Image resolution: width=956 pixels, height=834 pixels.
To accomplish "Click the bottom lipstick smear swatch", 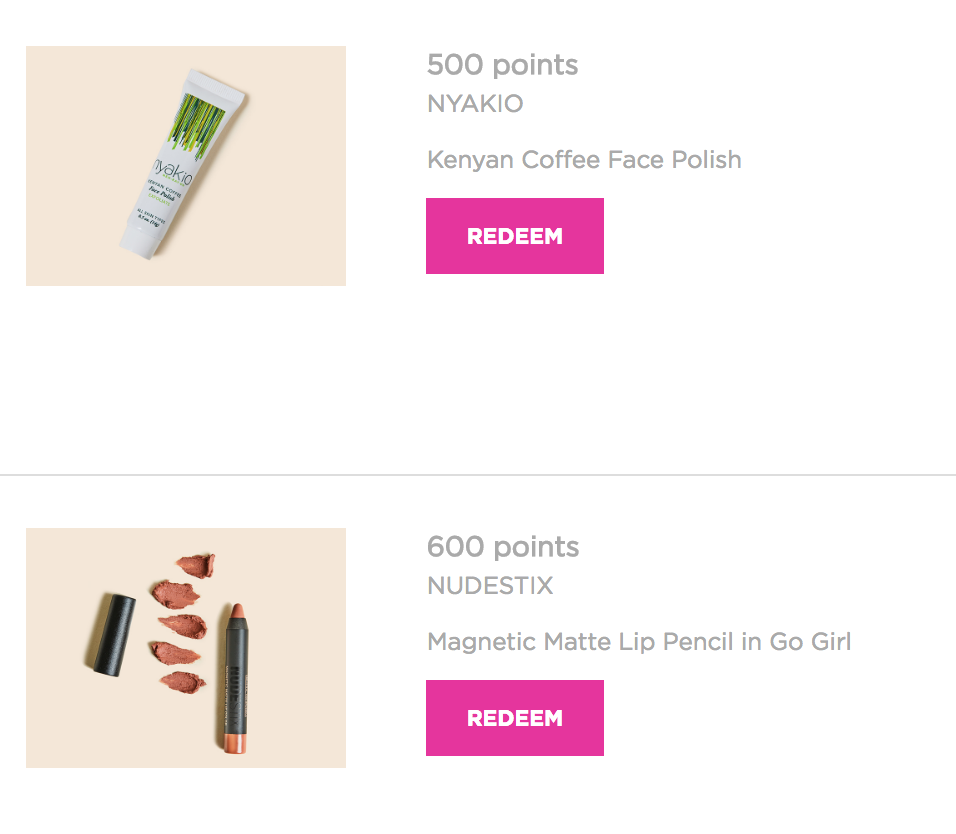I will point(183,682).
